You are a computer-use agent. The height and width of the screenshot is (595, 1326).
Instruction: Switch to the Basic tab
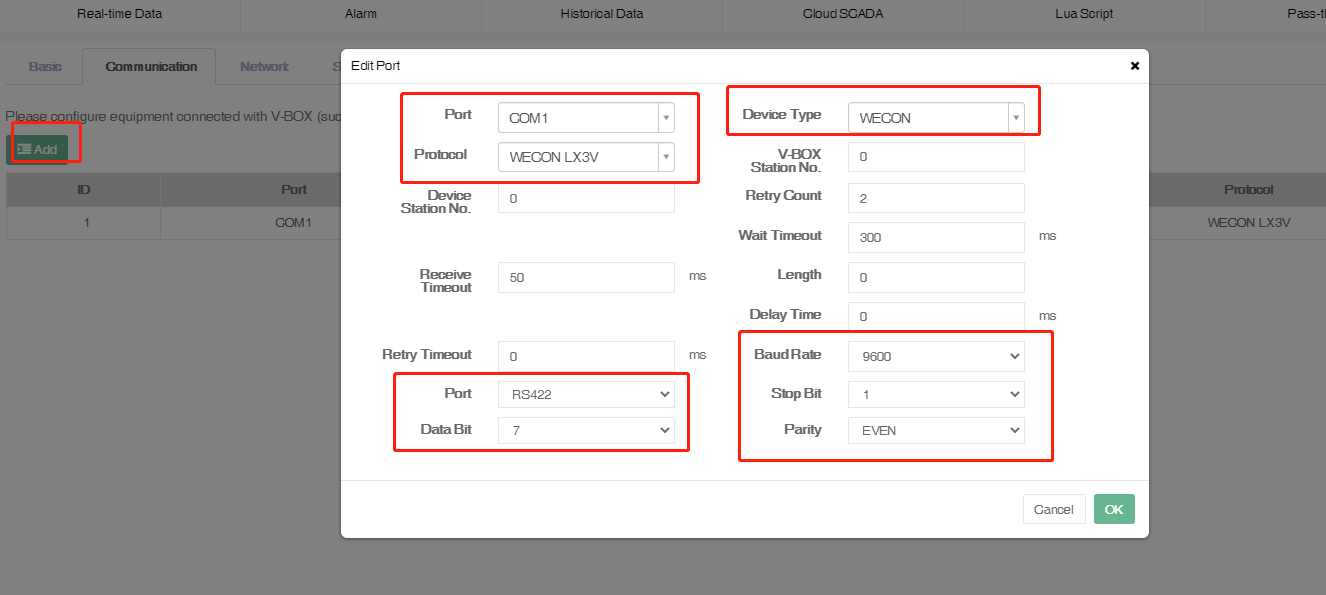pyautogui.click(x=45, y=67)
